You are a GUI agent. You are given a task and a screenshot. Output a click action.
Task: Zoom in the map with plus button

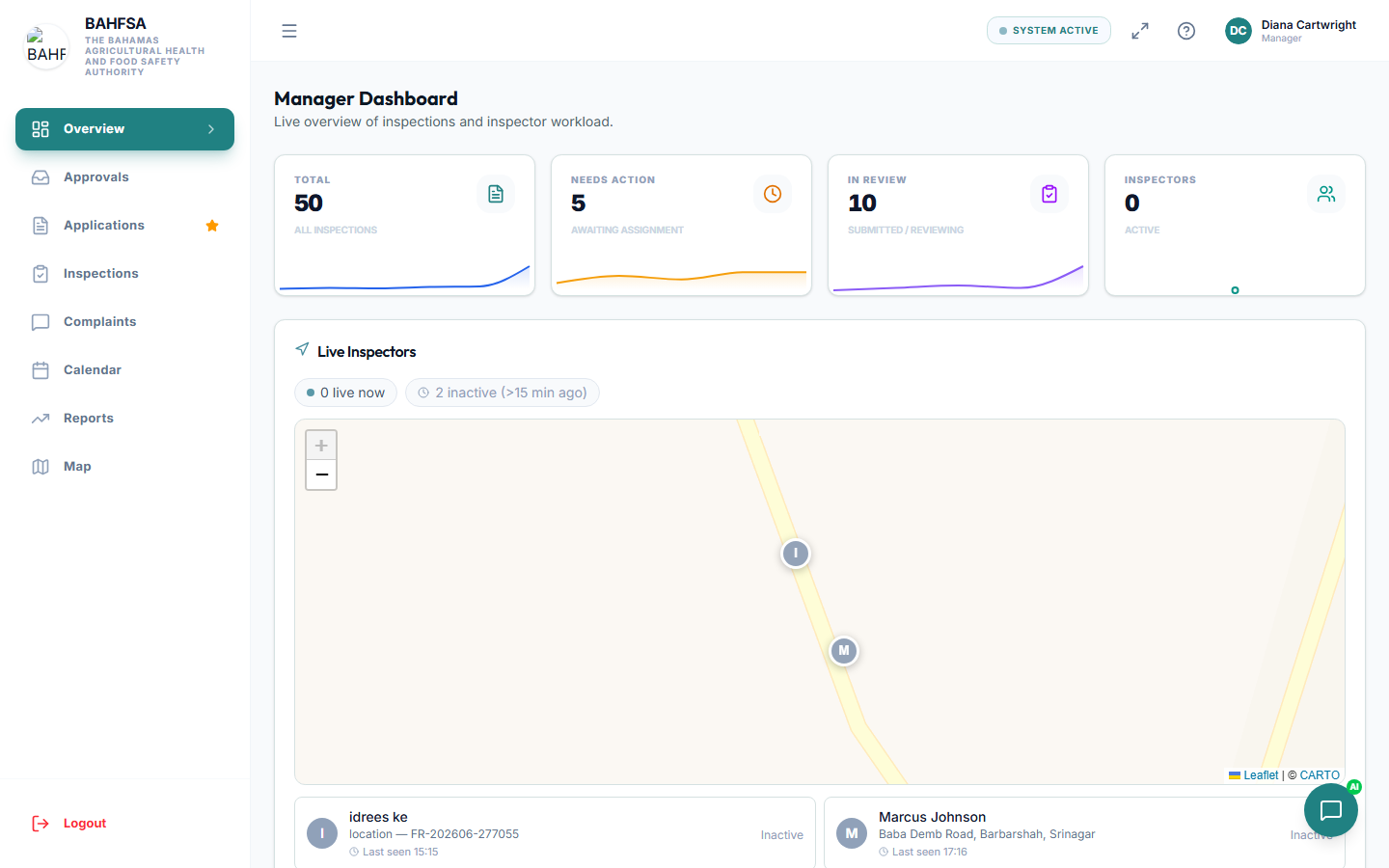[321, 446]
